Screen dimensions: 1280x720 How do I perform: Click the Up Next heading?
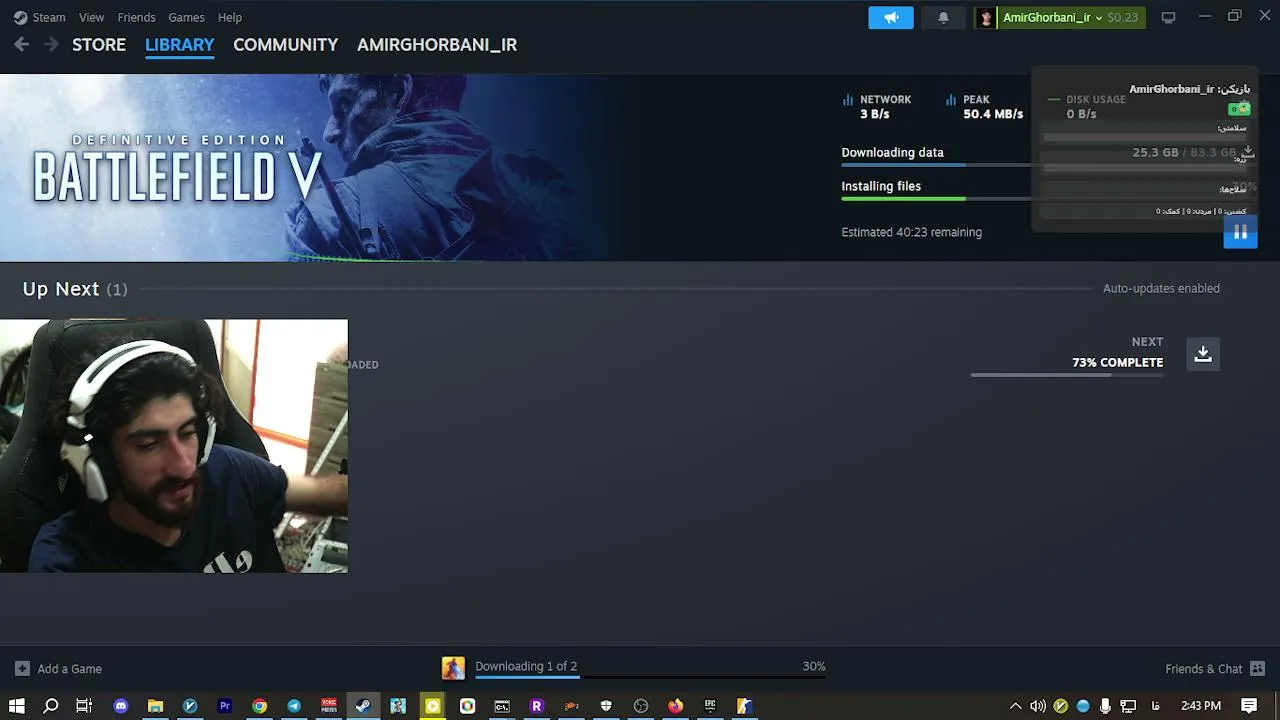75,289
